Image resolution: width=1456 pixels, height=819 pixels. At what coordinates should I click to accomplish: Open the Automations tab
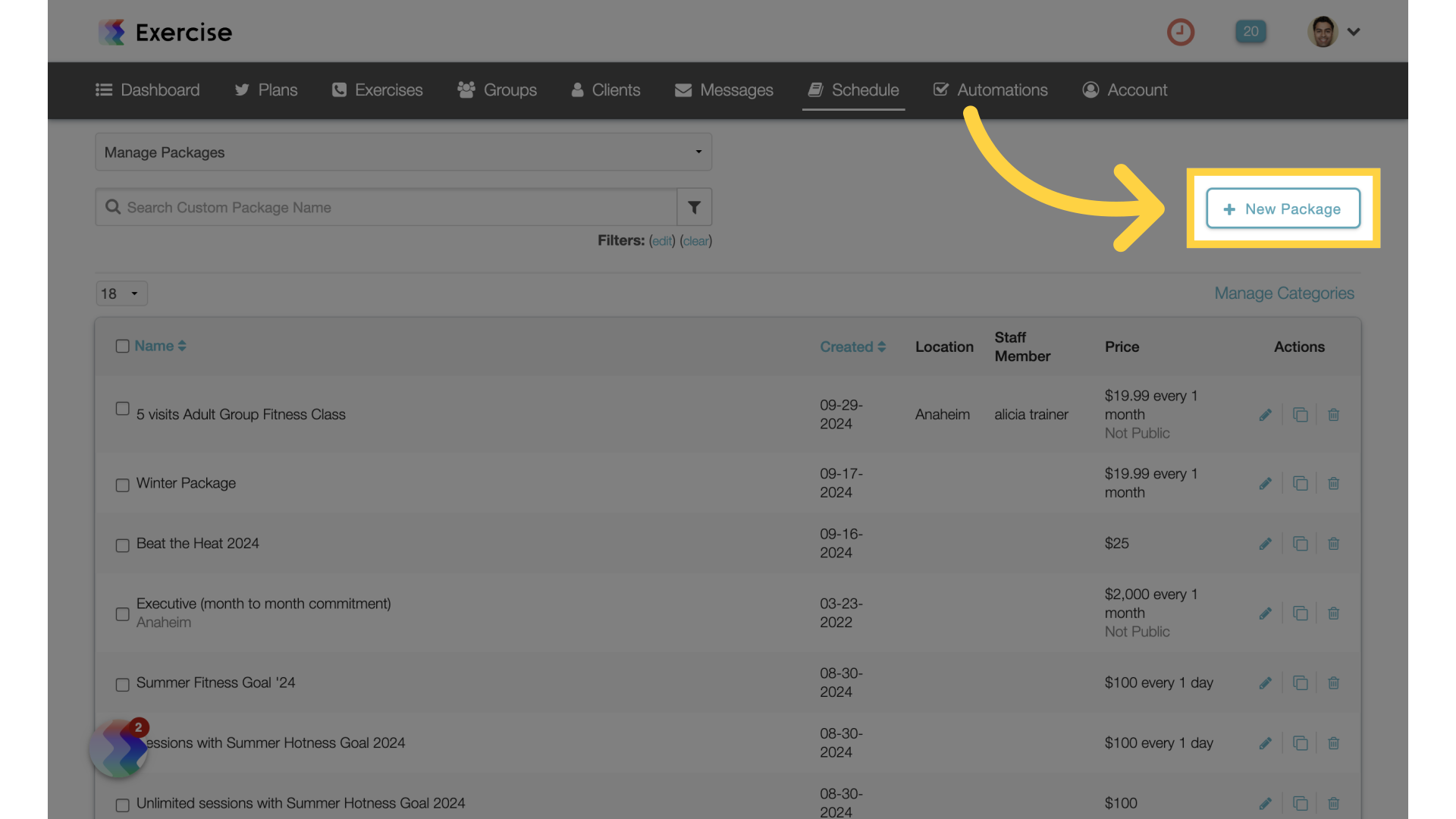990,89
